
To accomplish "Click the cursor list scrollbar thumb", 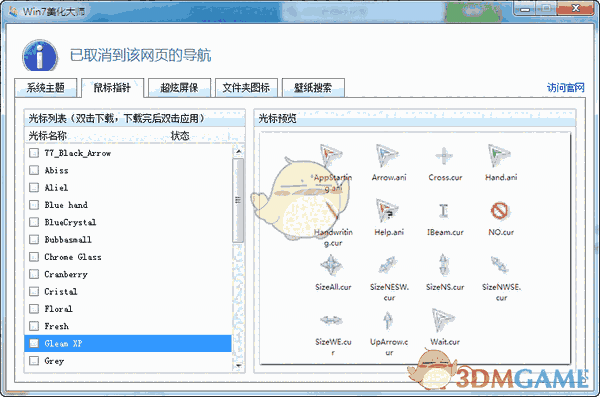I will click(x=238, y=200).
